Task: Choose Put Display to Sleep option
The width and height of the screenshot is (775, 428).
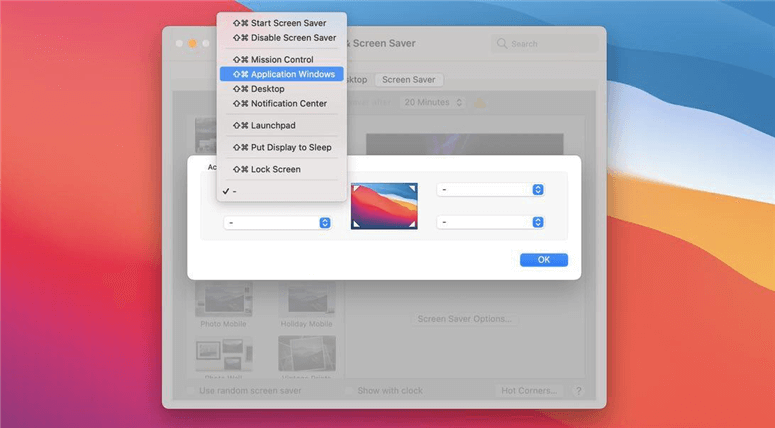Action: click(282, 147)
